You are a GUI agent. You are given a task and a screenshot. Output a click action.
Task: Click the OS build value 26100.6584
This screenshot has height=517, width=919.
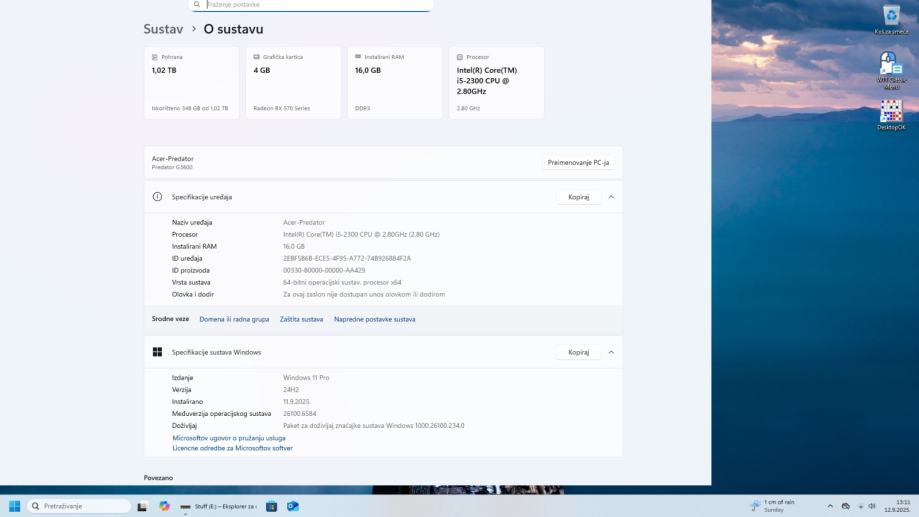click(x=299, y=414)
